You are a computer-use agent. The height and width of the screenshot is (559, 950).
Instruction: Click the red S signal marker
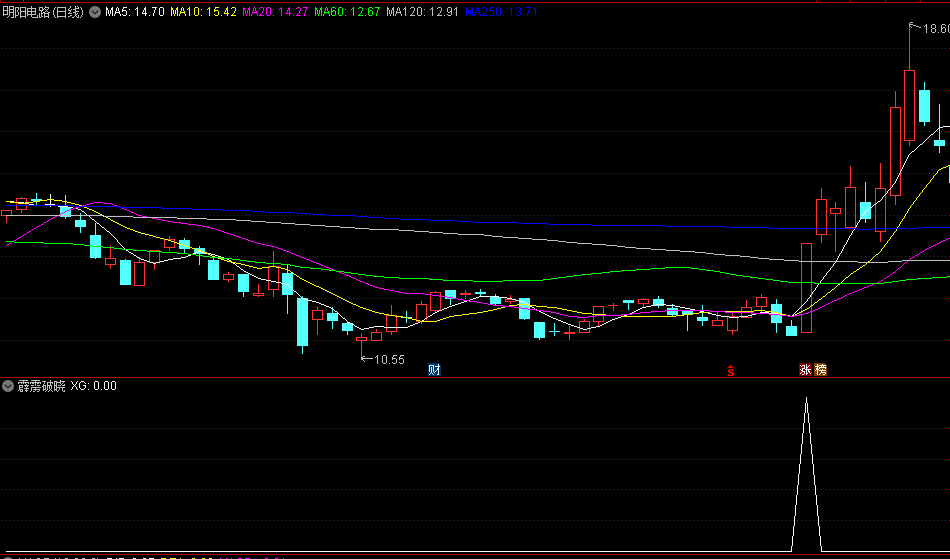tap(731, 371)
